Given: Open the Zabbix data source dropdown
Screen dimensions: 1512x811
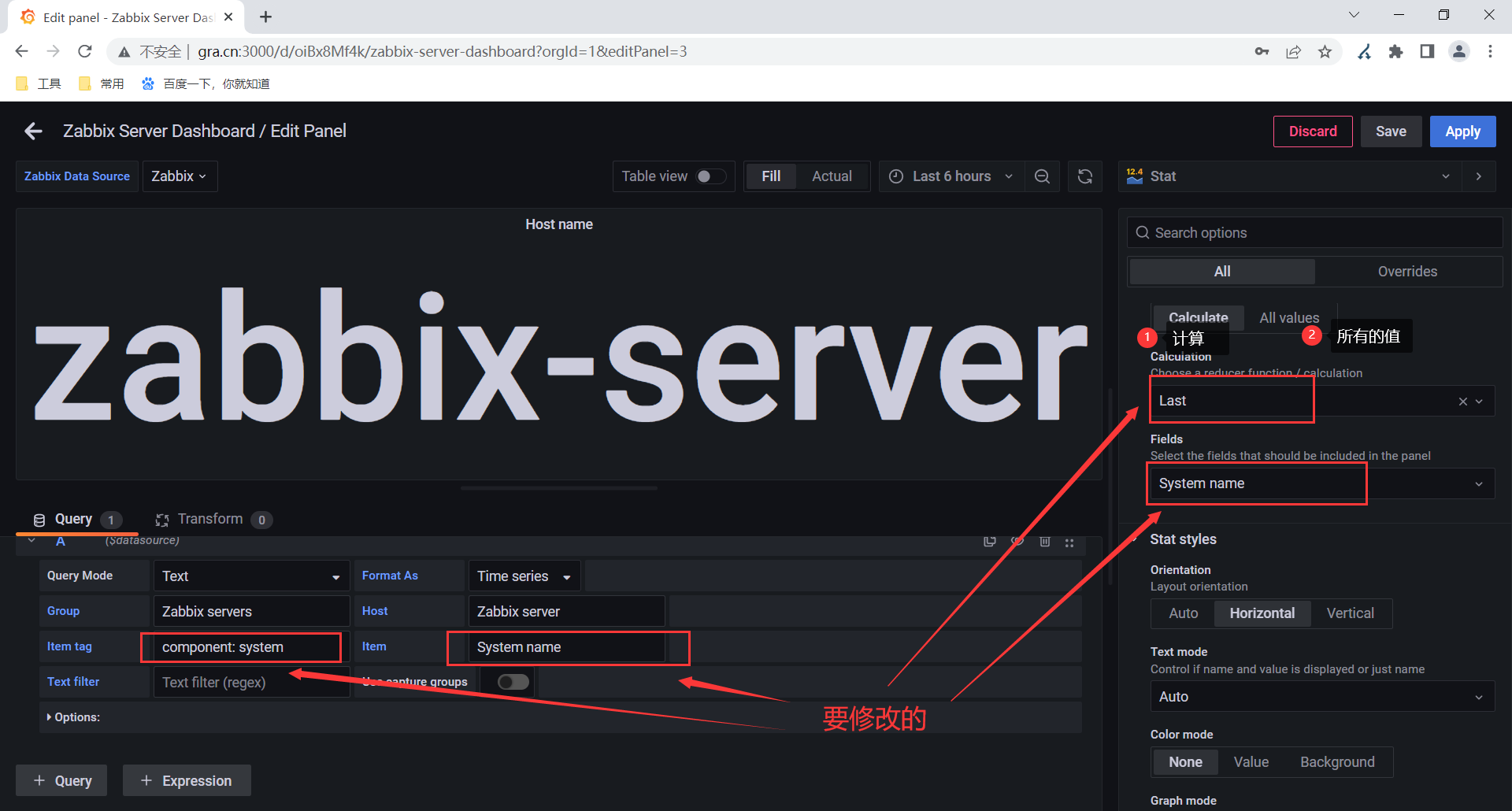Looking at the screenshot, I should [x=180, y=176].
